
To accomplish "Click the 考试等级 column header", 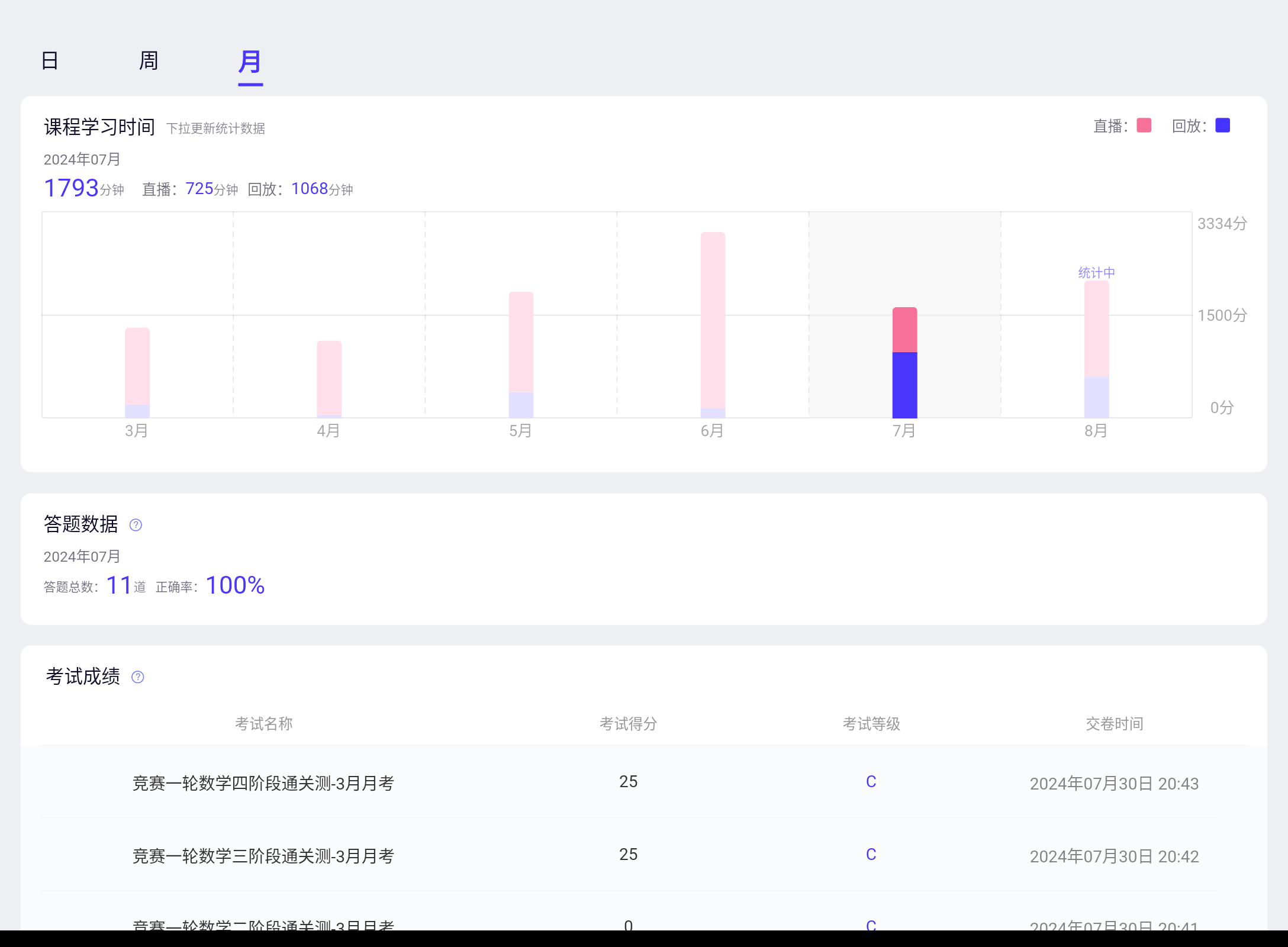I will [871, 724].
